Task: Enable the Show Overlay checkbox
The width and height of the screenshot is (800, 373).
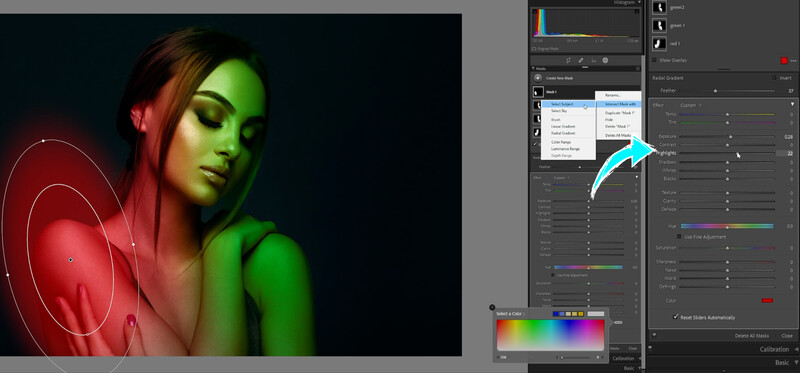Action: (655, 60)
